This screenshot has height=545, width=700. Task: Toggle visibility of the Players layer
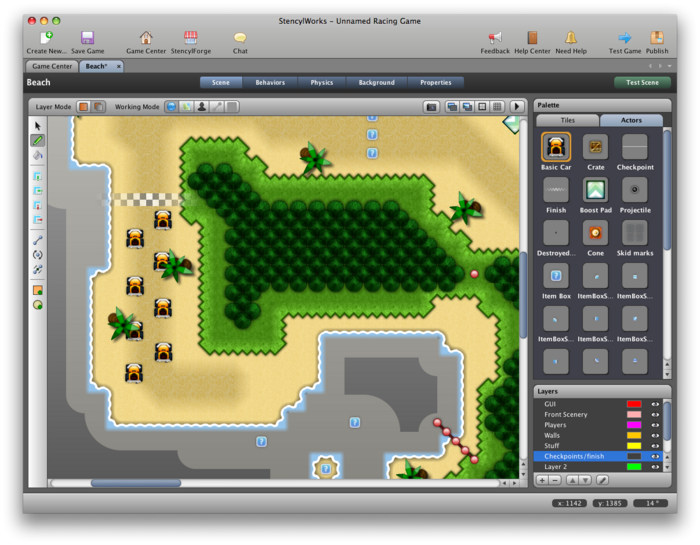(655, 425)
